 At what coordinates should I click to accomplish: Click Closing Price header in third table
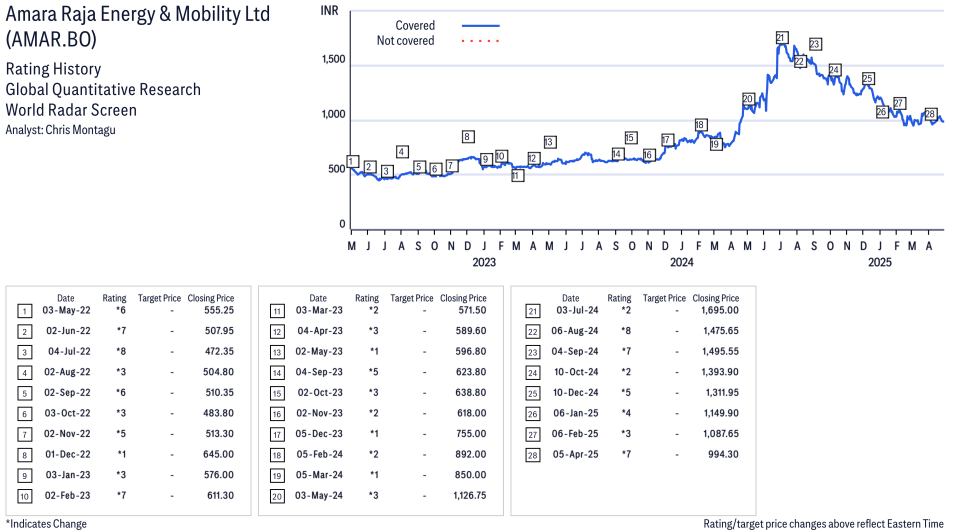[716, 299]
